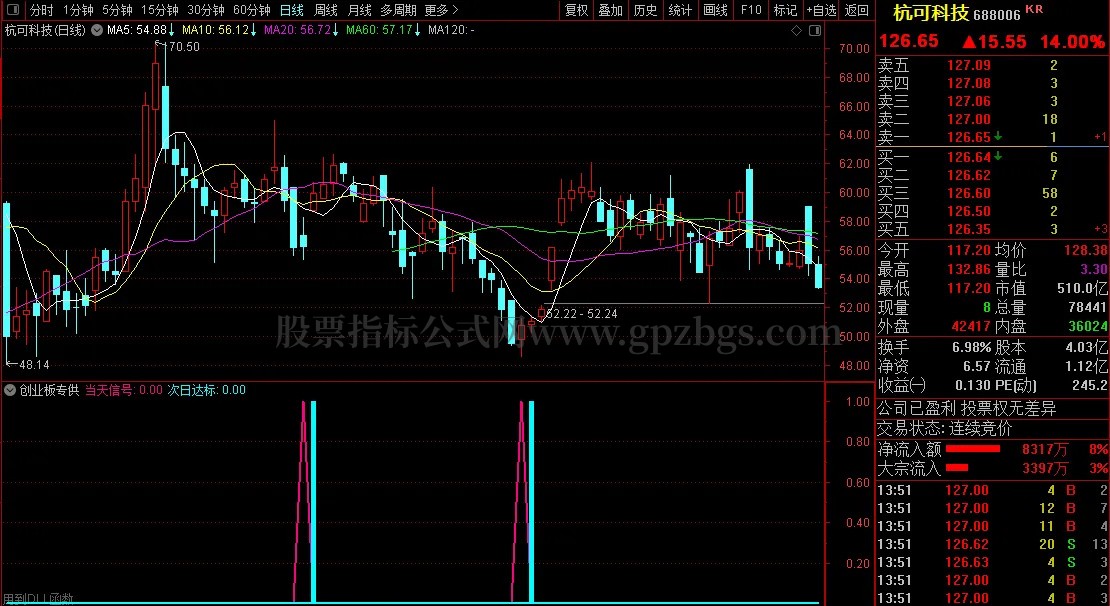
Task: Click the 杭可科技 stock name title
Action: [931, 13]
